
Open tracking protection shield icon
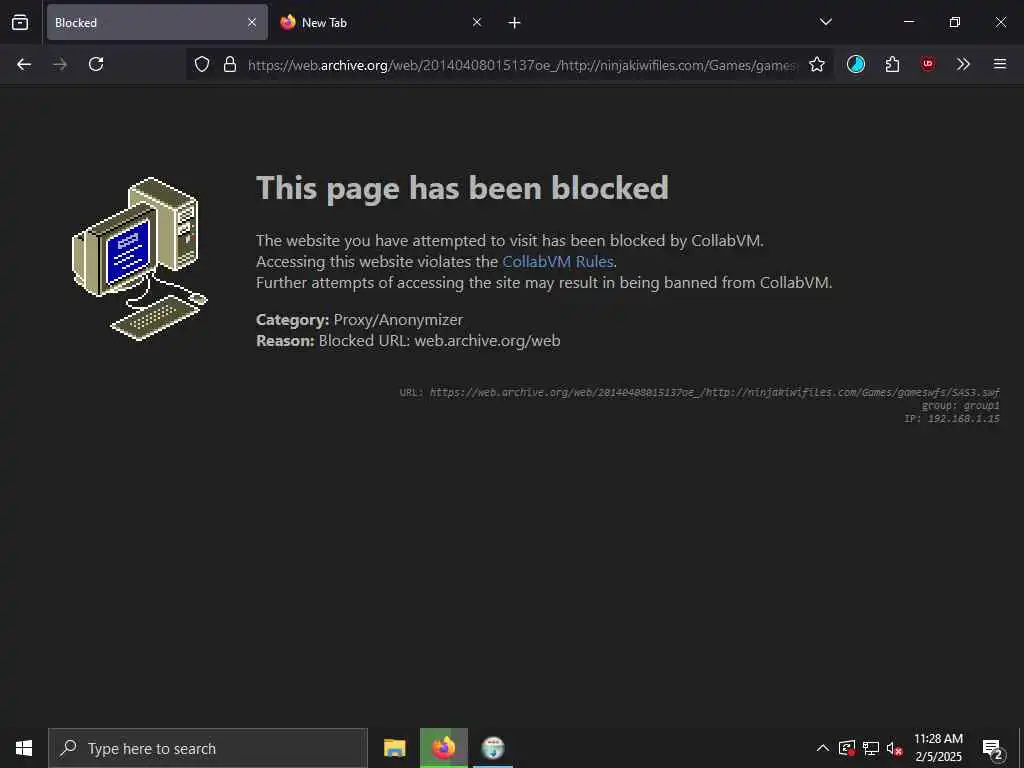[202, 64]
